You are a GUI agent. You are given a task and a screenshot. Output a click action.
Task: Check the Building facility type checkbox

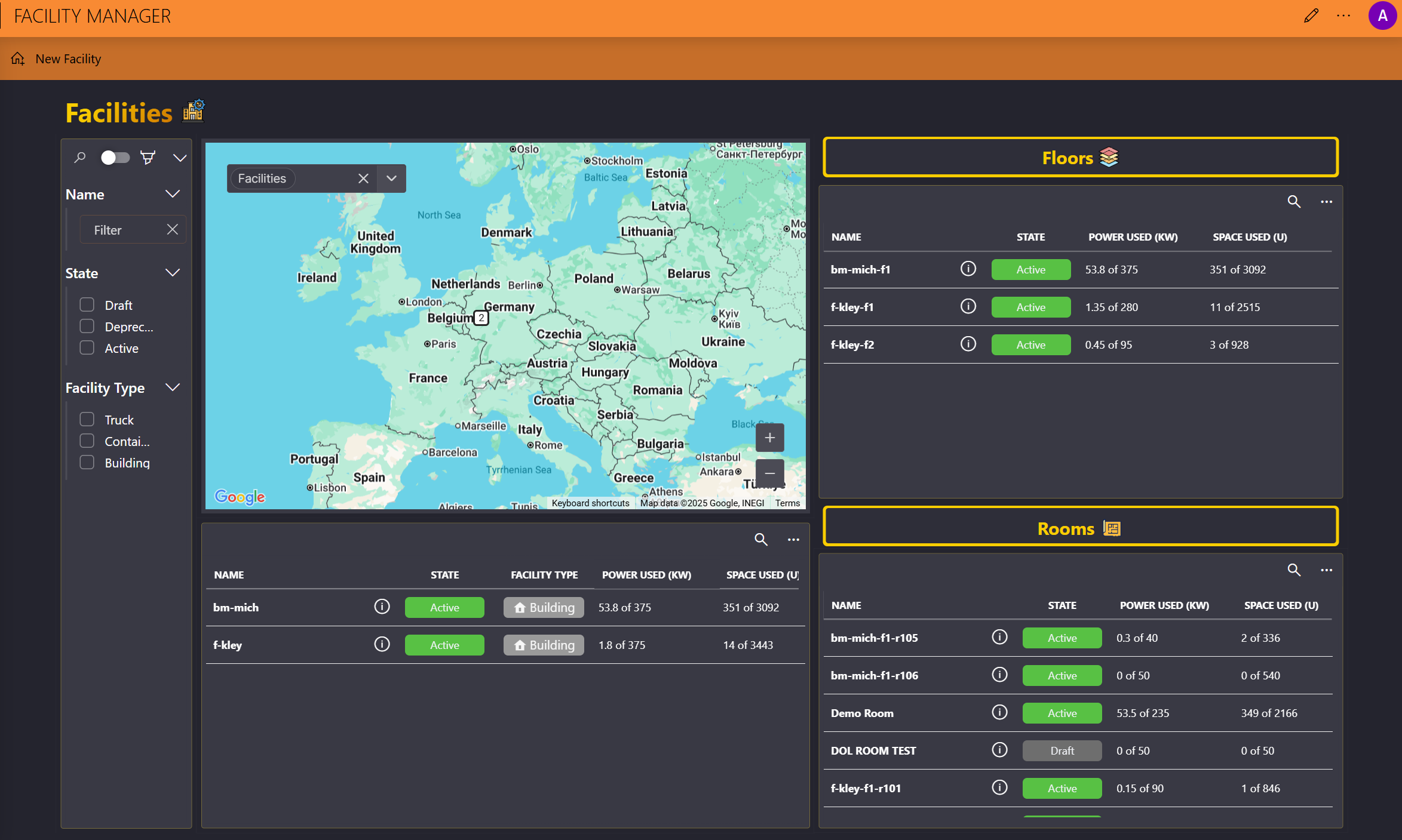tap(87, 462)
